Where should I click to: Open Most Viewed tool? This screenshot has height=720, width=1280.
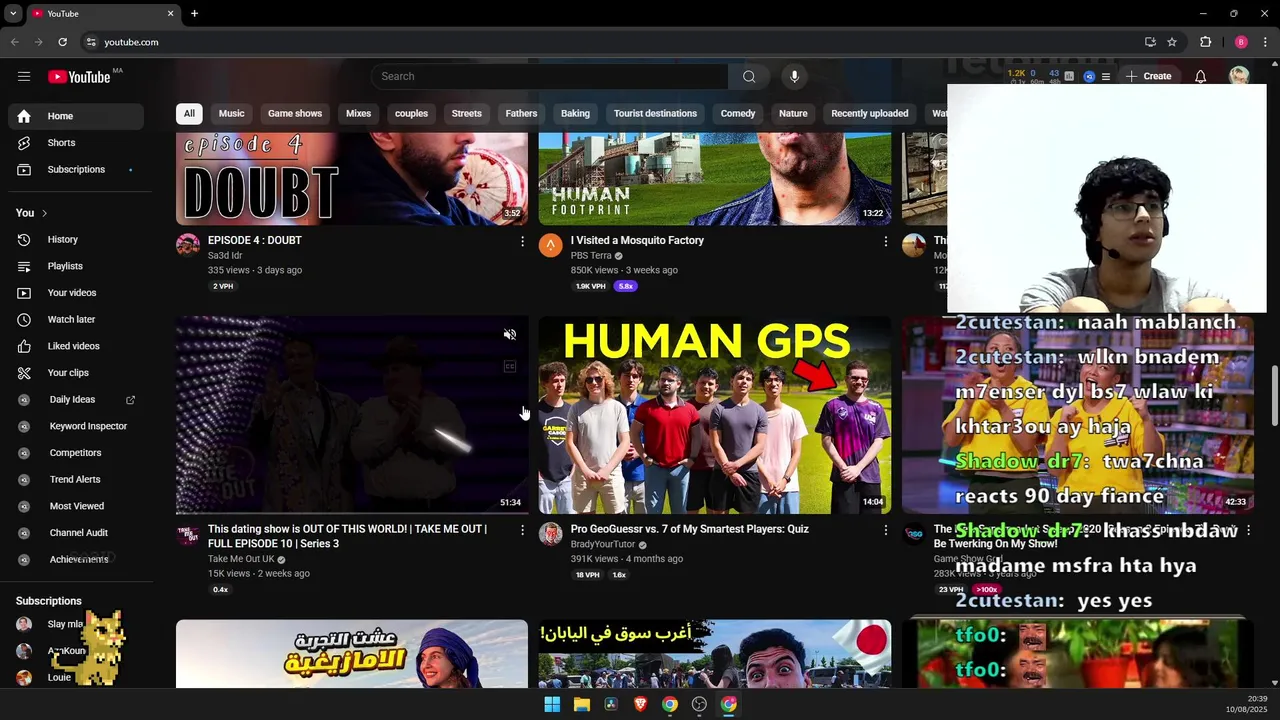click(76, 506)
